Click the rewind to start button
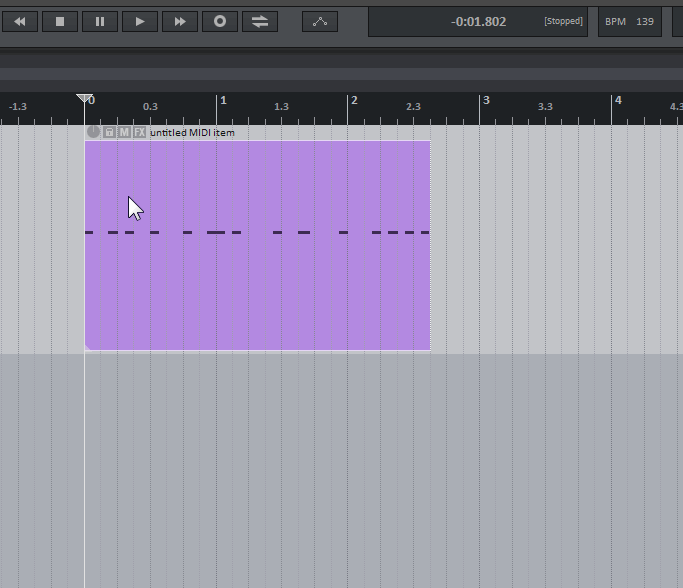Viewport: 683px width, 588px height. pyautogui.click(x=20, y=21)
